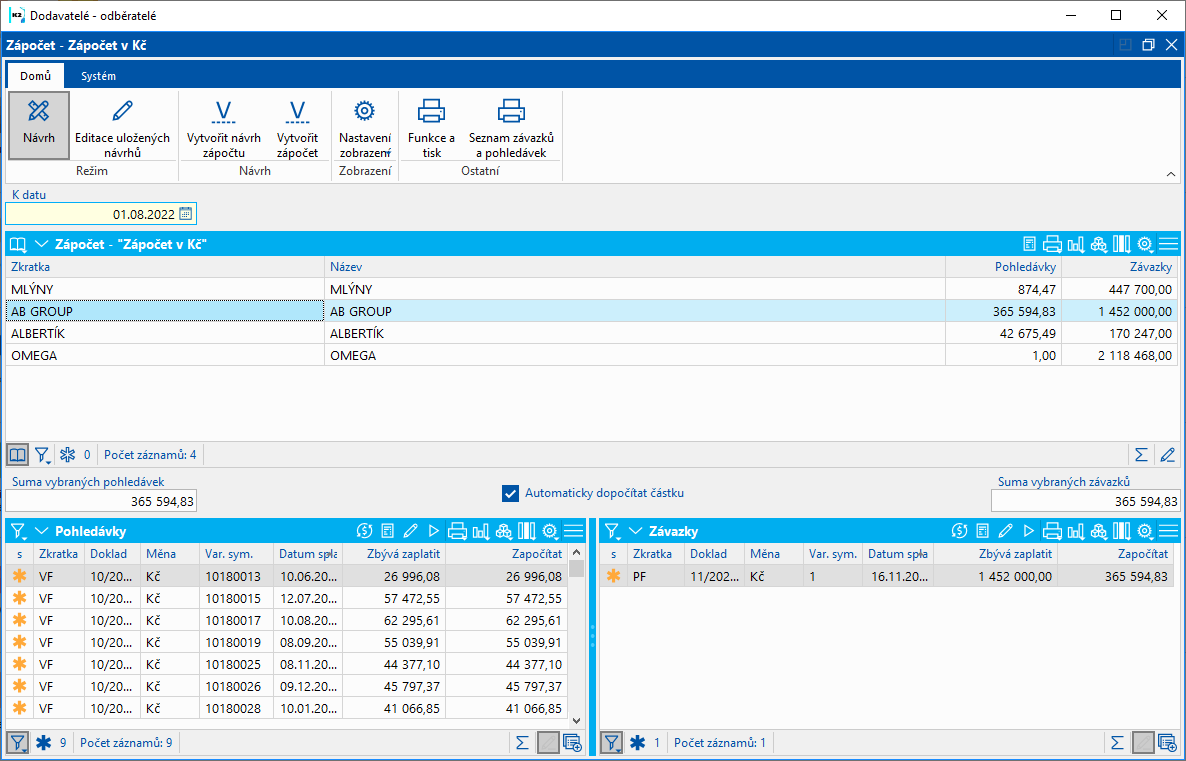This screenshot has width=1186, height=761.
Task: Collapse the Závazky panel chevron
Action: [x=636, y=531]
